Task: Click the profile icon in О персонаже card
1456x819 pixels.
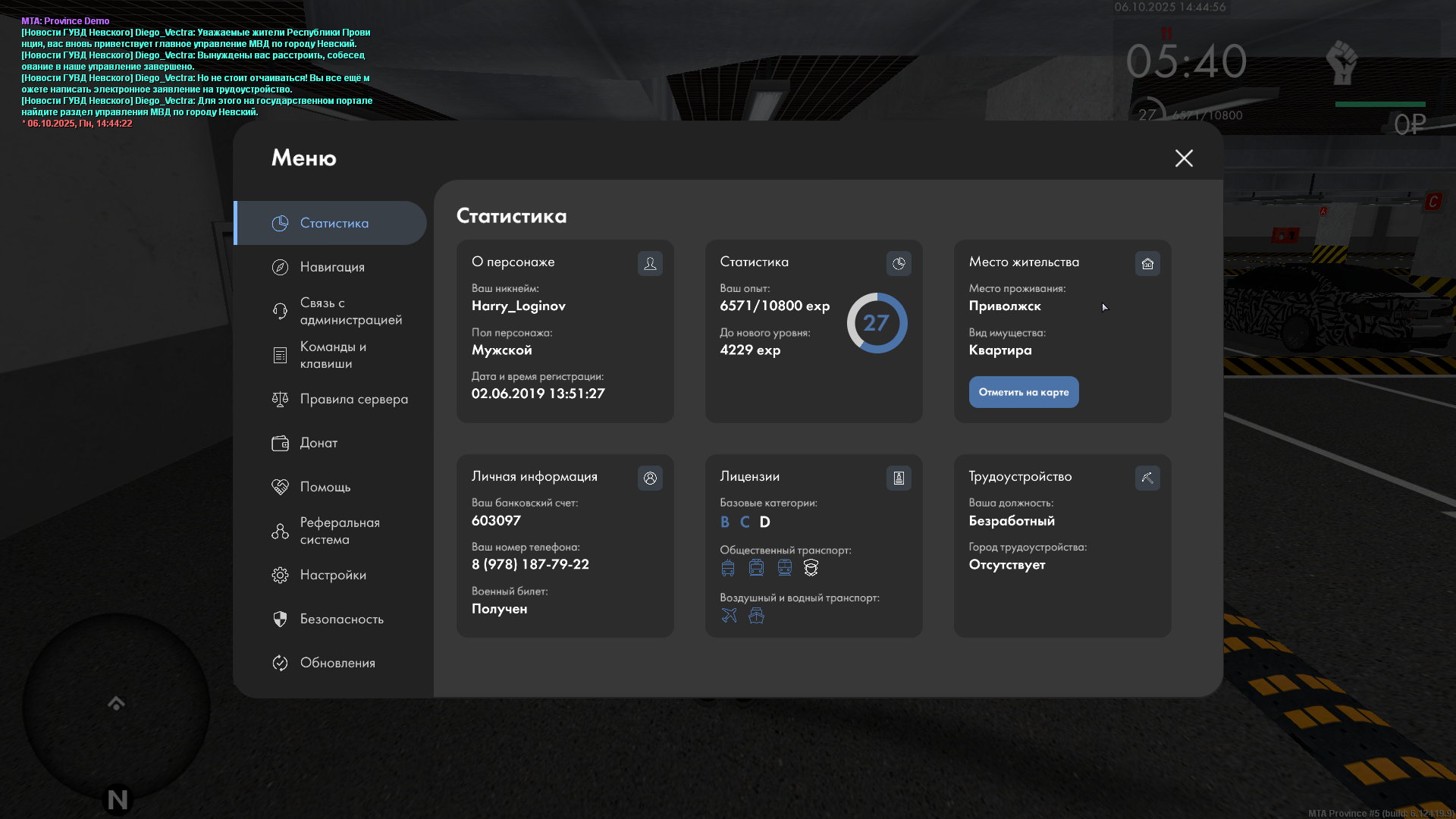Action: (650, 263)
